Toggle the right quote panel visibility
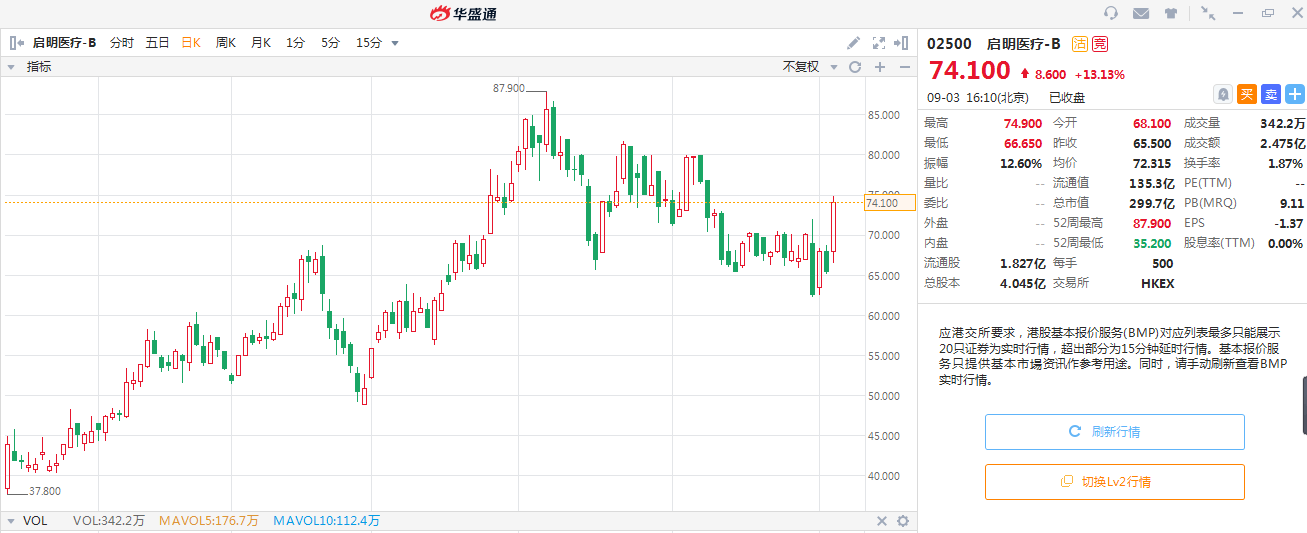 point(903,43)
